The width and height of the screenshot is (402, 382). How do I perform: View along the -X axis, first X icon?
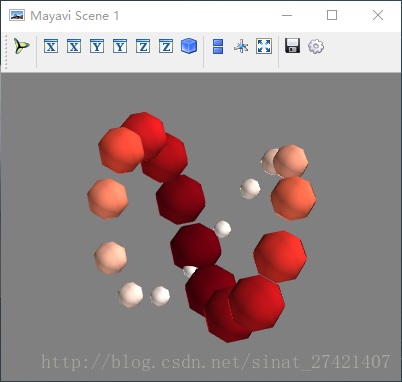pos(51,46)
